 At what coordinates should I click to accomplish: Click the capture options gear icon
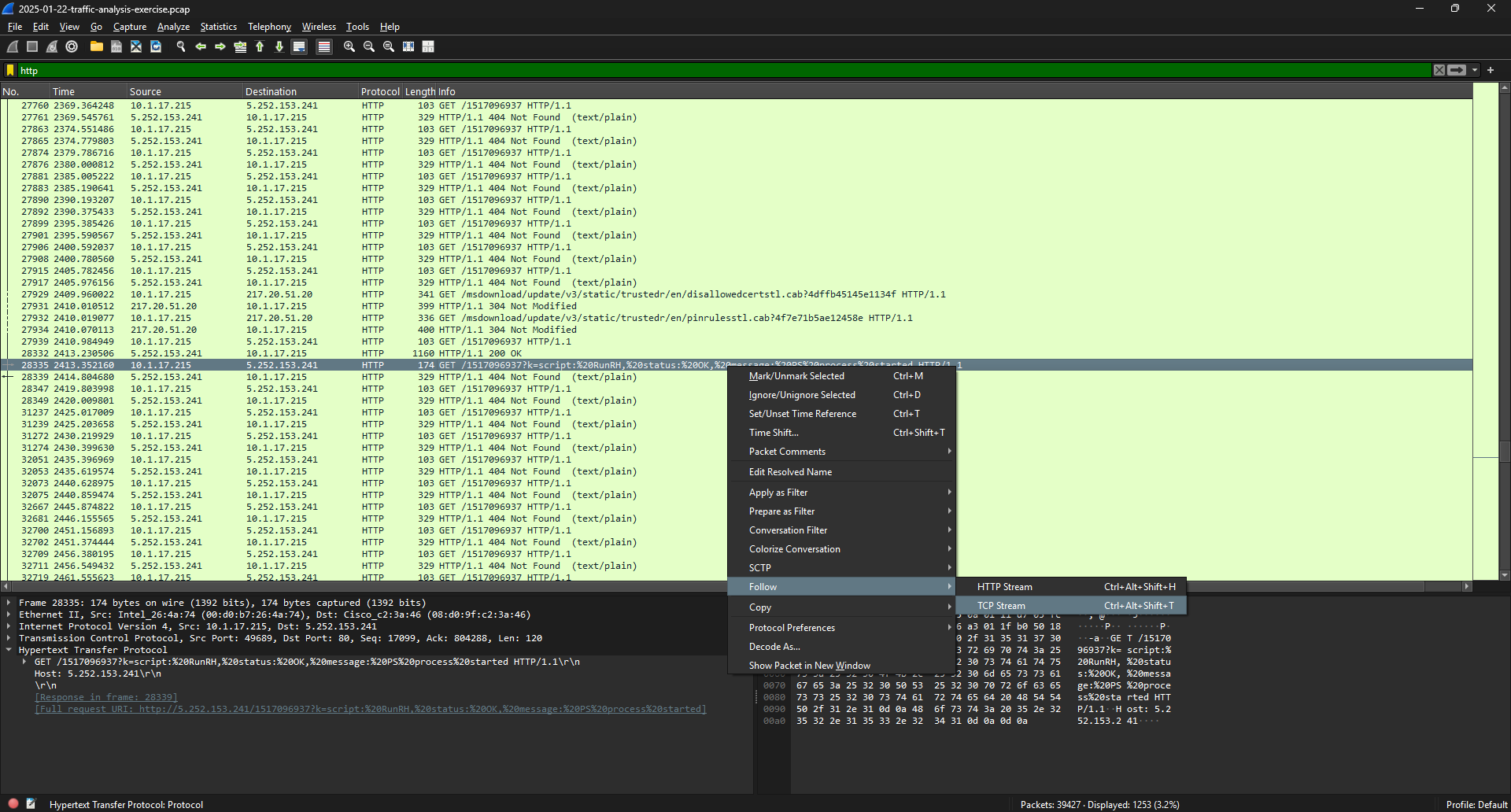71,46
